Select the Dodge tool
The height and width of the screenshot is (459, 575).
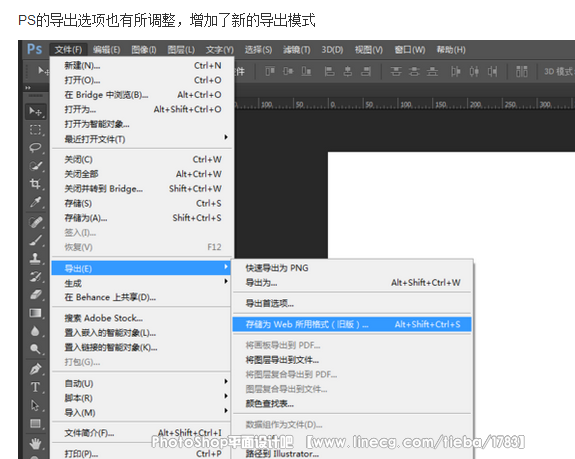pyautogui.click(x=35, y=349)
